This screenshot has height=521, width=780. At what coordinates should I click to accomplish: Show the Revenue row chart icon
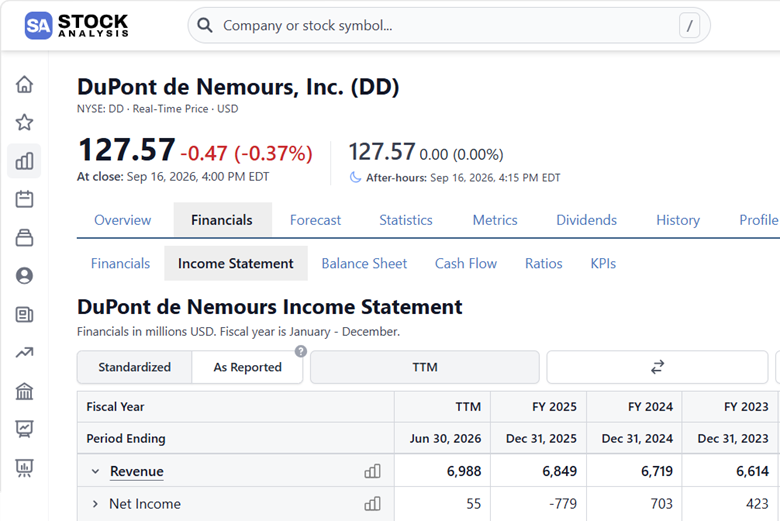[373, 471]
